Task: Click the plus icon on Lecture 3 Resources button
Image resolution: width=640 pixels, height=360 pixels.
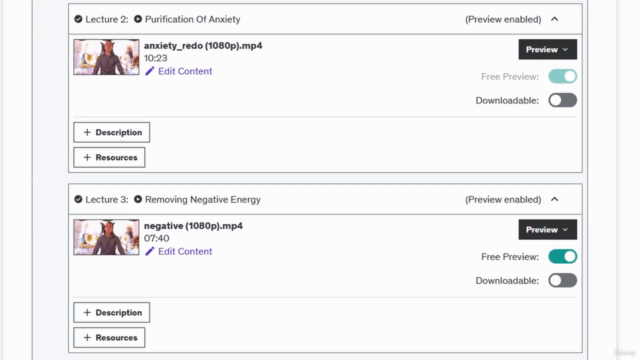Action: coord(87,338)
